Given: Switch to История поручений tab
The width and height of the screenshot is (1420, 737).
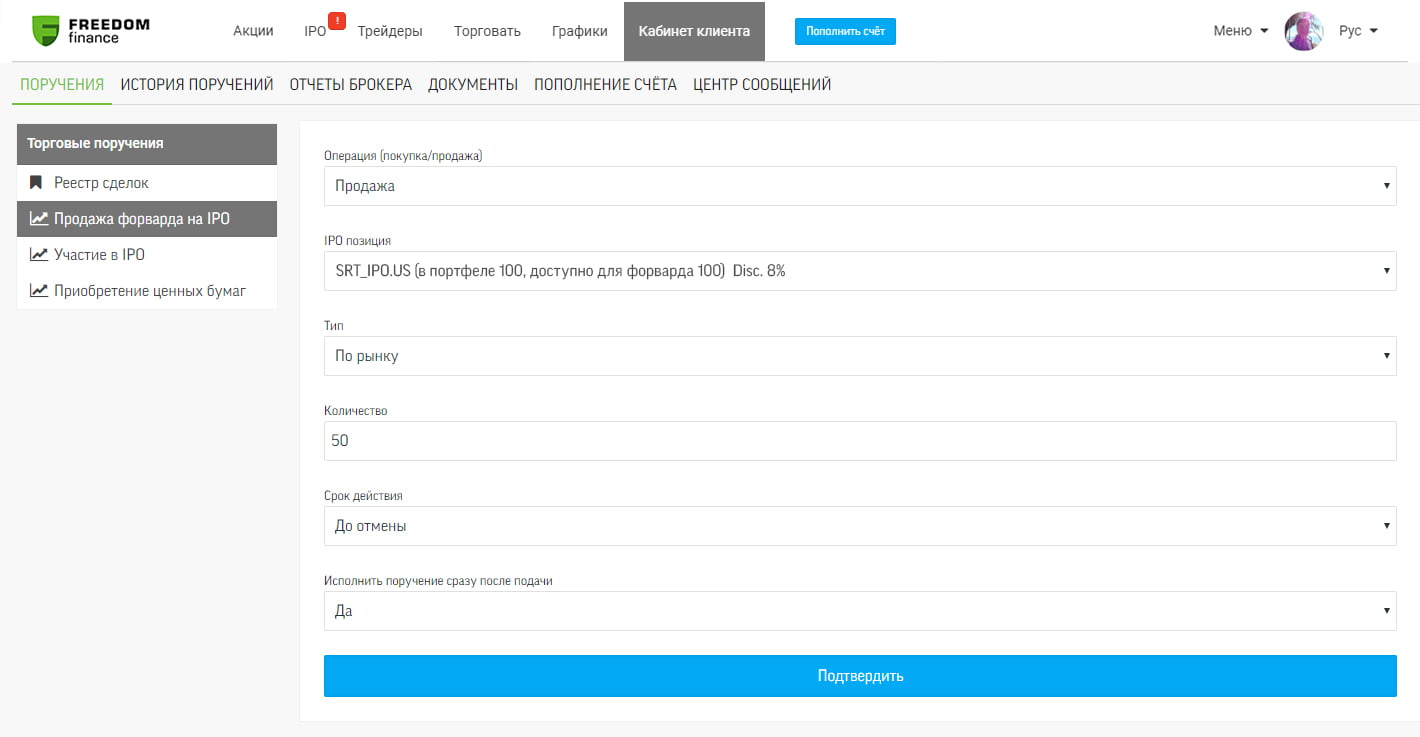Looking at the screenshot, I should pos(197,85).
